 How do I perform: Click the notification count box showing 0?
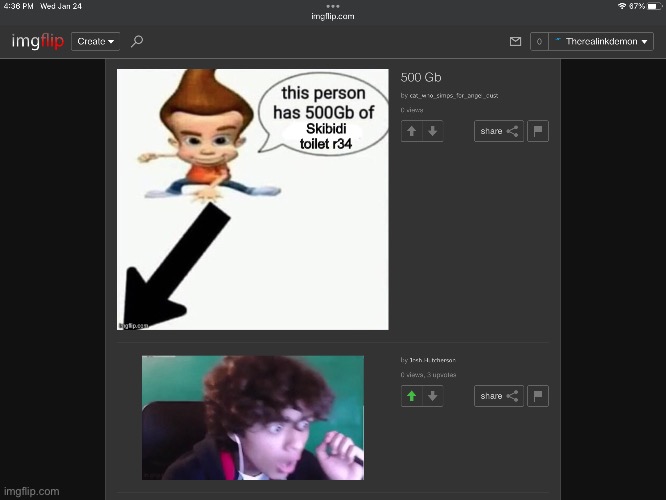click(539, 42)
